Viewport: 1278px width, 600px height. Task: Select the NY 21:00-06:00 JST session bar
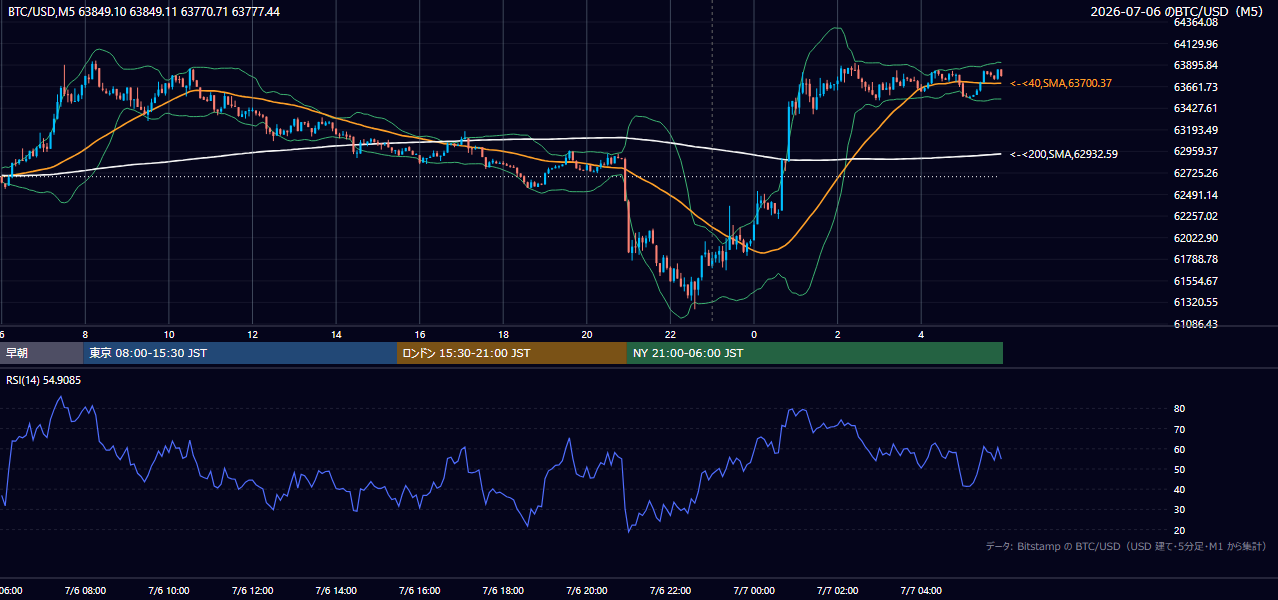click(815, 353)
